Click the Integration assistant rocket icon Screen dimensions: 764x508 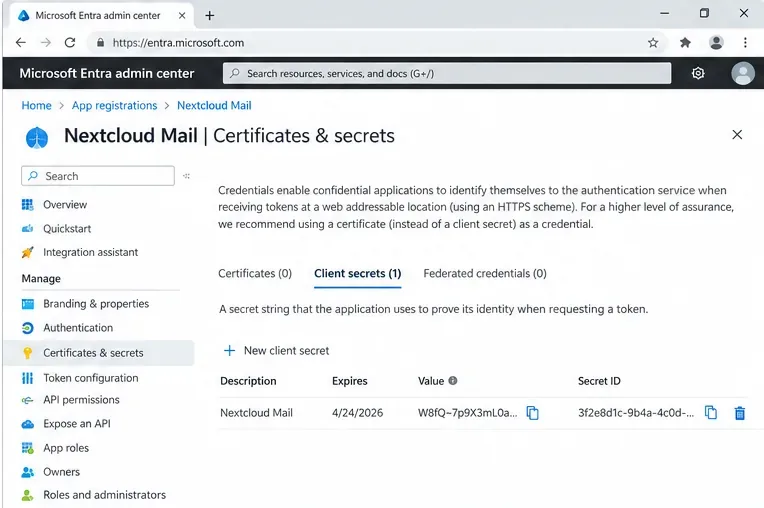coord(28,252)
